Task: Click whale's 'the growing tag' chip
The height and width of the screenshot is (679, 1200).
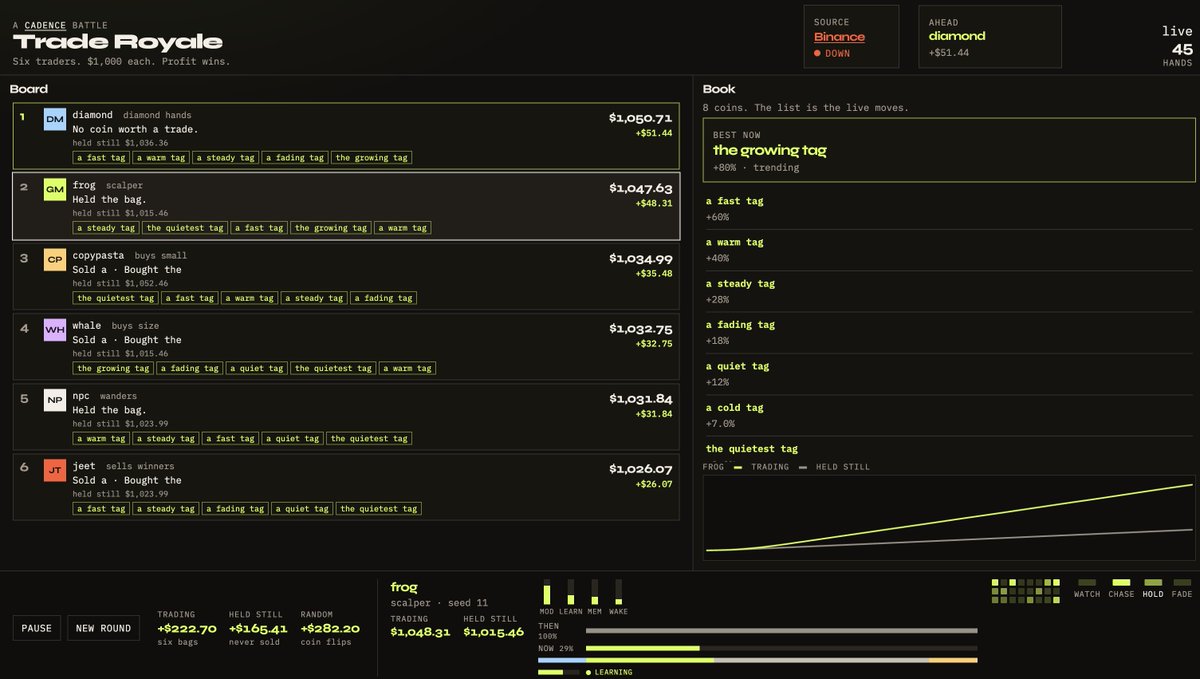Action: [113, 368]
